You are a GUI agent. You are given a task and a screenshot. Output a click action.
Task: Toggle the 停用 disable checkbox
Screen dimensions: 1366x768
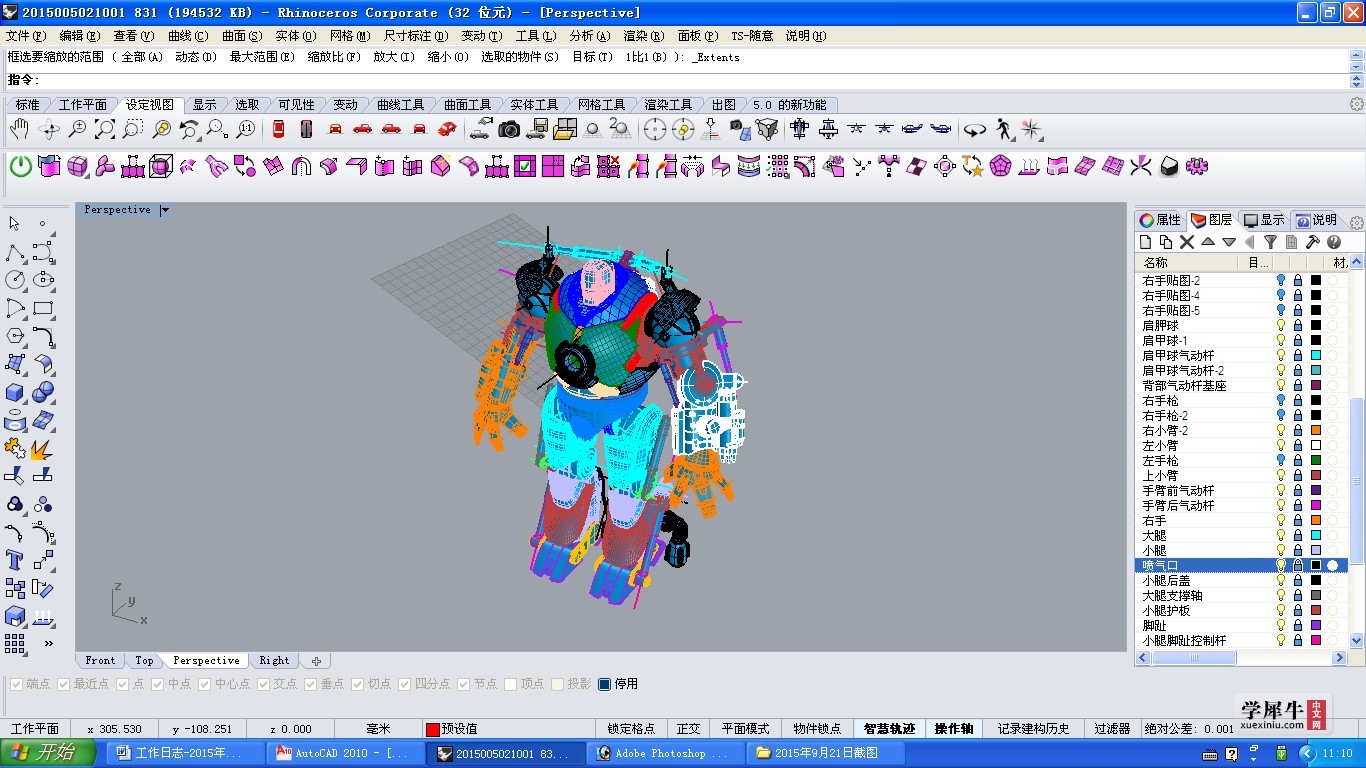click(x=604, y=684)
